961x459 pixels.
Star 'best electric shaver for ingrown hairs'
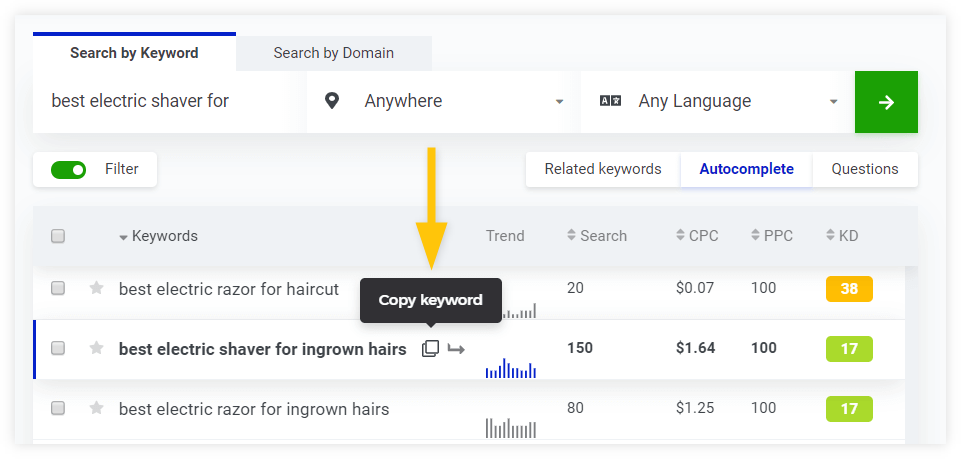[97, 349]
